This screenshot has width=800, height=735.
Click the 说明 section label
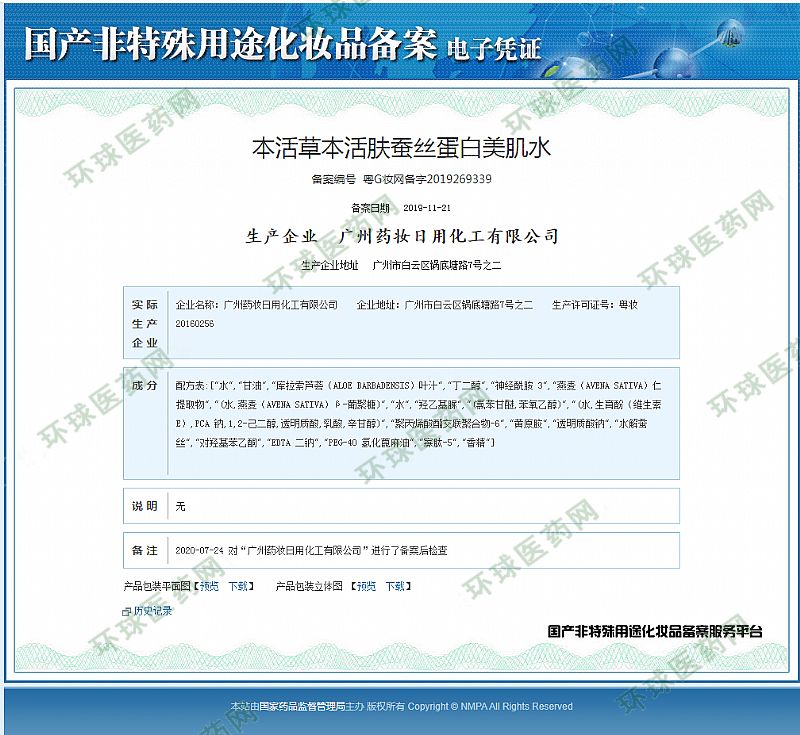click(x=145, y=506)
